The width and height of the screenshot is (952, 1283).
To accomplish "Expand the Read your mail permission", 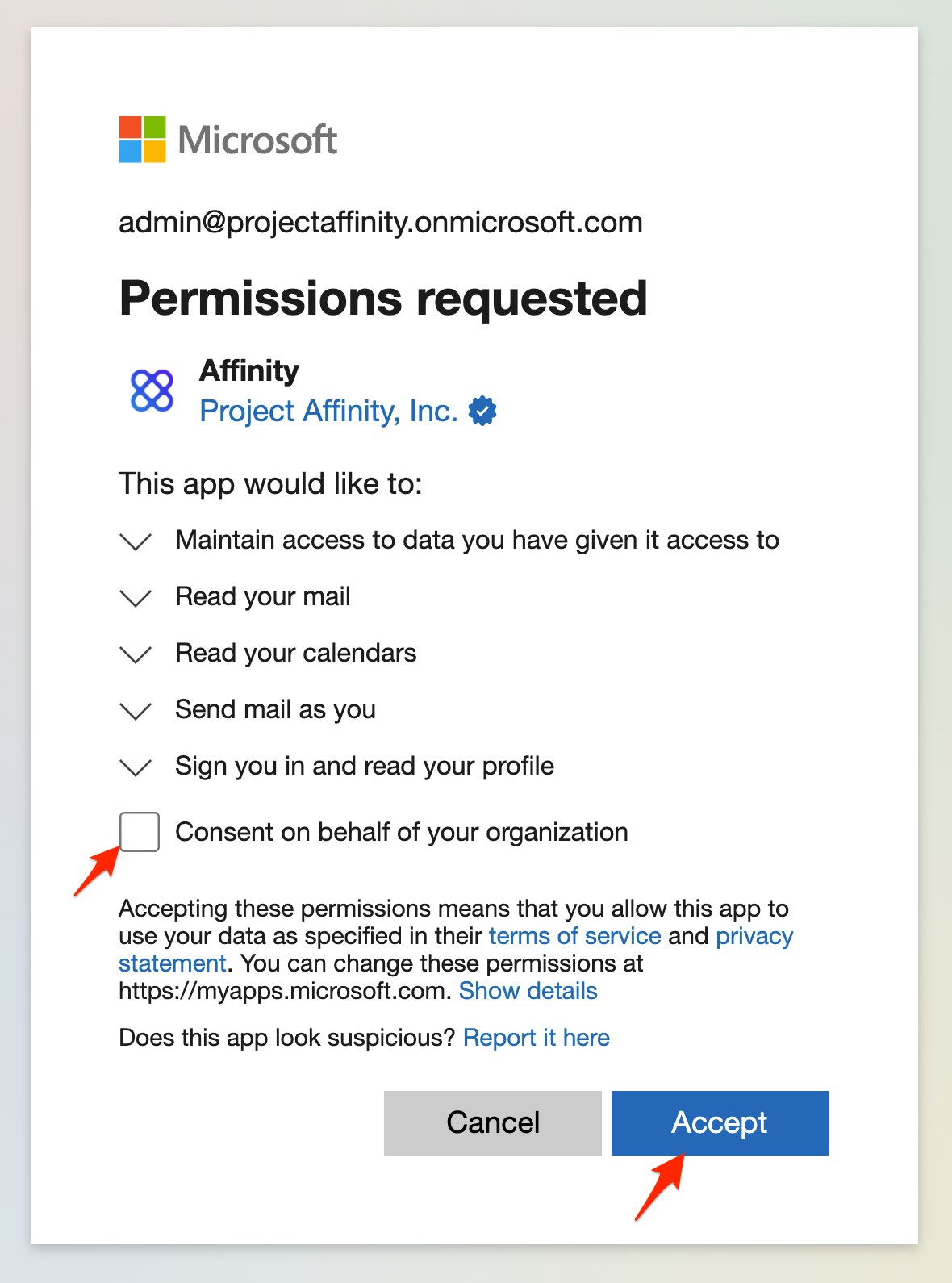I will coord(136,598).
